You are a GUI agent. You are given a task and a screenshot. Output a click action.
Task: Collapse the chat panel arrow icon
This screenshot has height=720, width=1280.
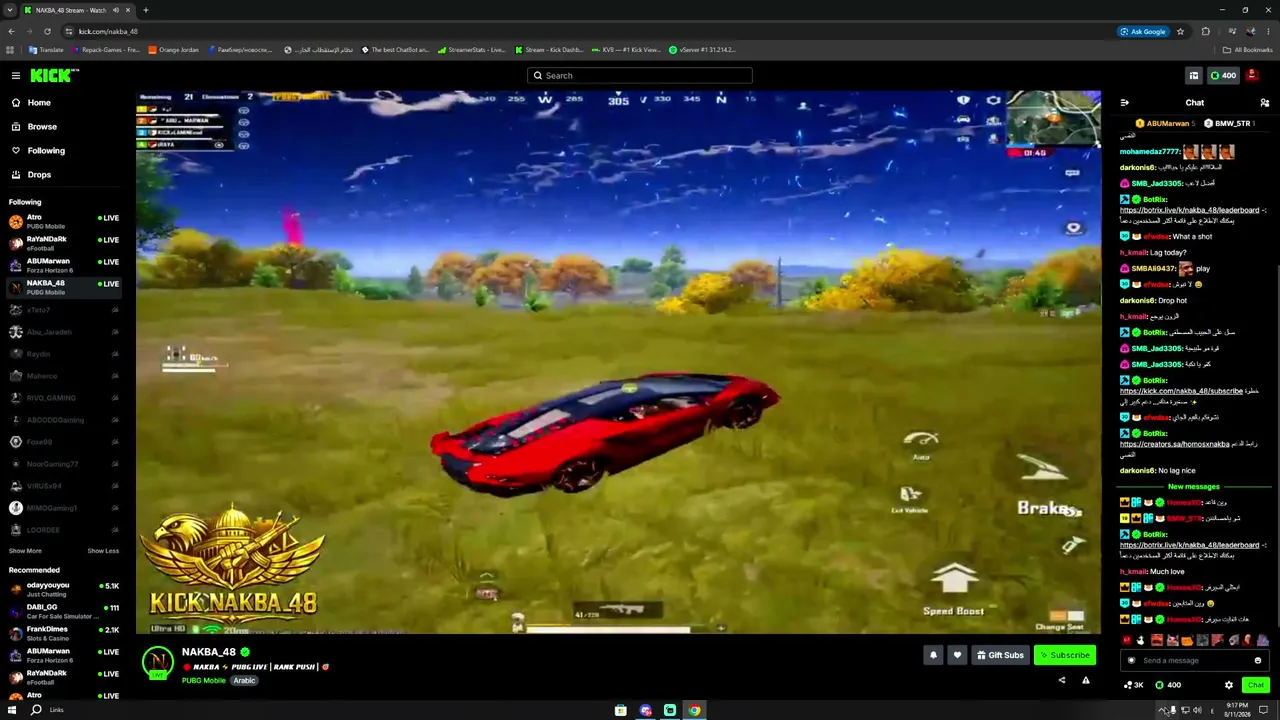(1125, 102)
